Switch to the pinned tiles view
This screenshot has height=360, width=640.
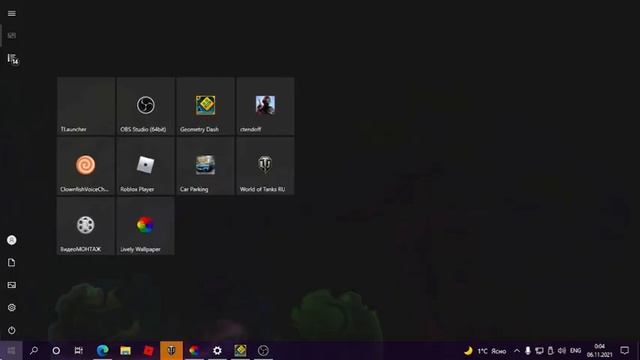pos(11,36)
